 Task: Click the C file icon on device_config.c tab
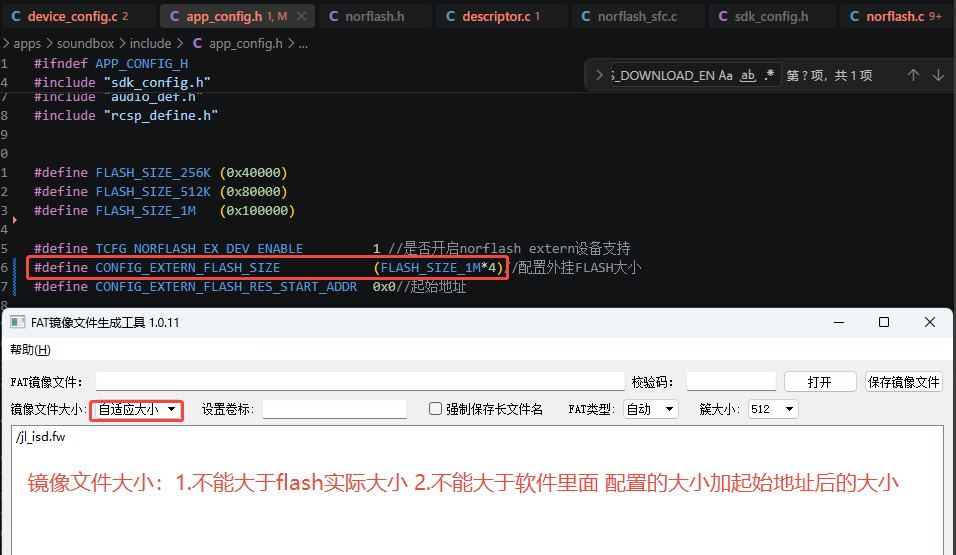(x=16, y=16)
